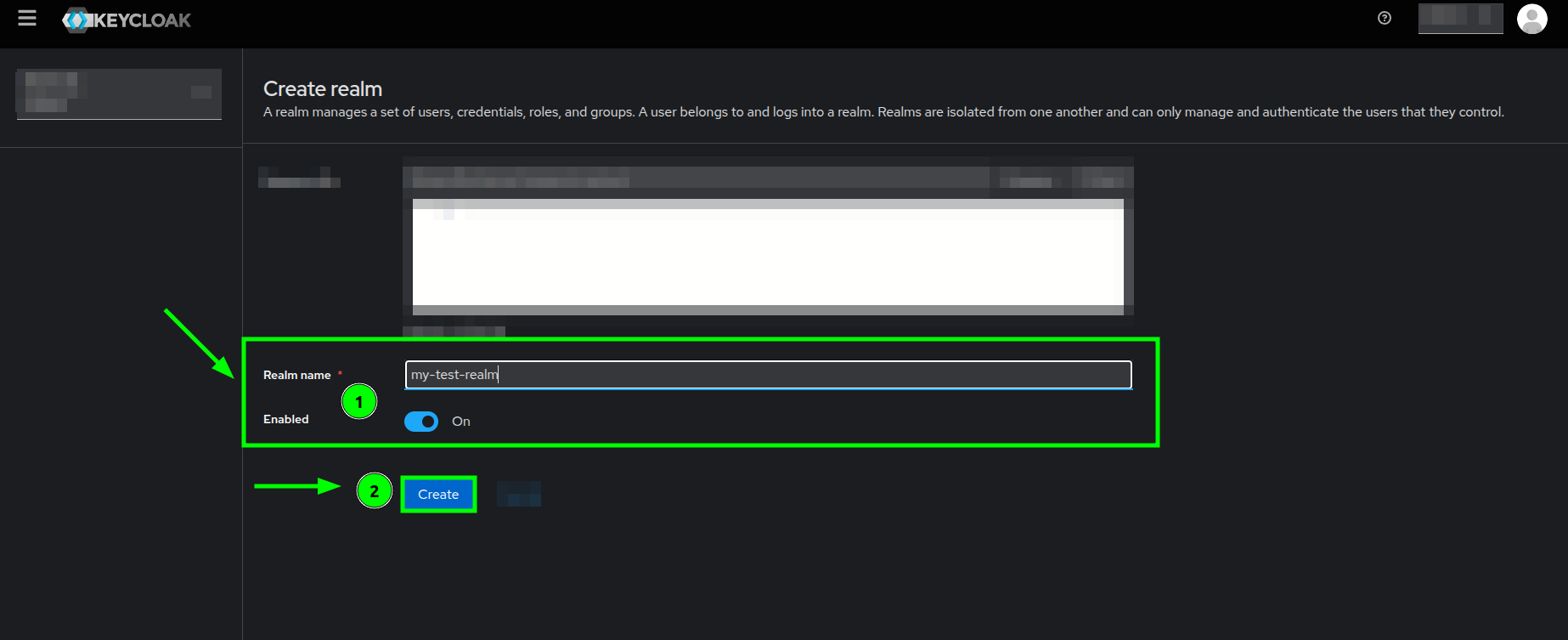
Task: Click the Keycloak logo
Action: (x=127, y=20)
